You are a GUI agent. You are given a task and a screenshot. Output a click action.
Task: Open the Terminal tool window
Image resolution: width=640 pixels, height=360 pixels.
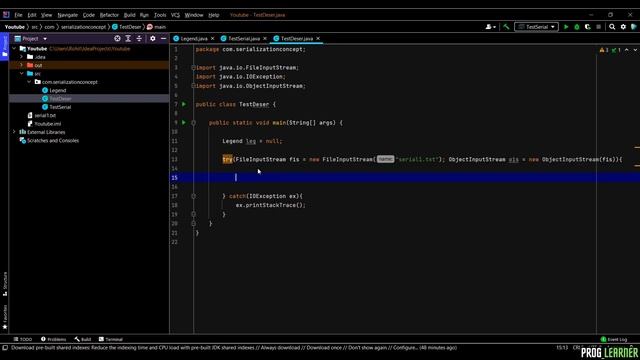pyautogui.click(x=111, y=339)
